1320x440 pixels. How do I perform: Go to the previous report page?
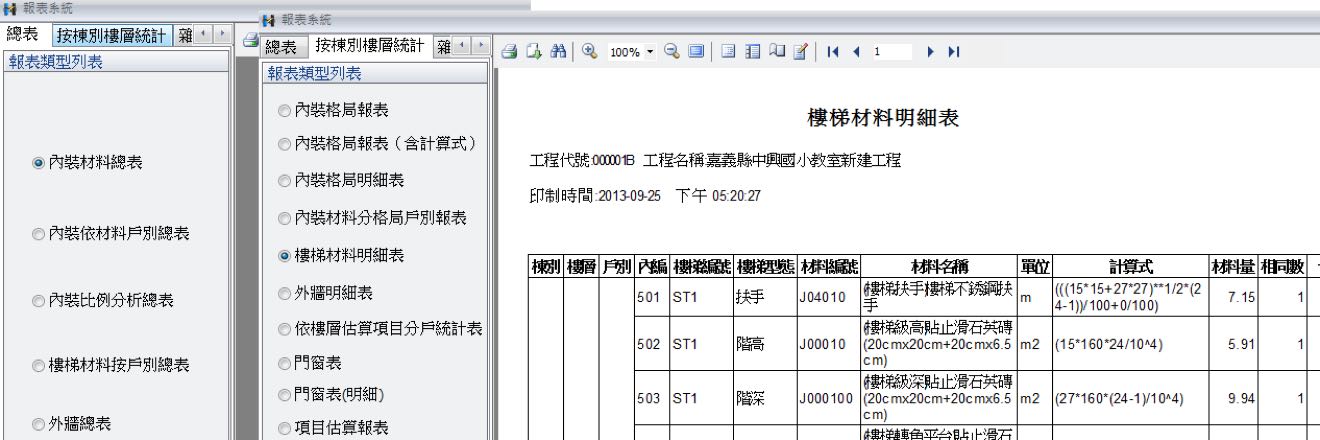point(856,51)
